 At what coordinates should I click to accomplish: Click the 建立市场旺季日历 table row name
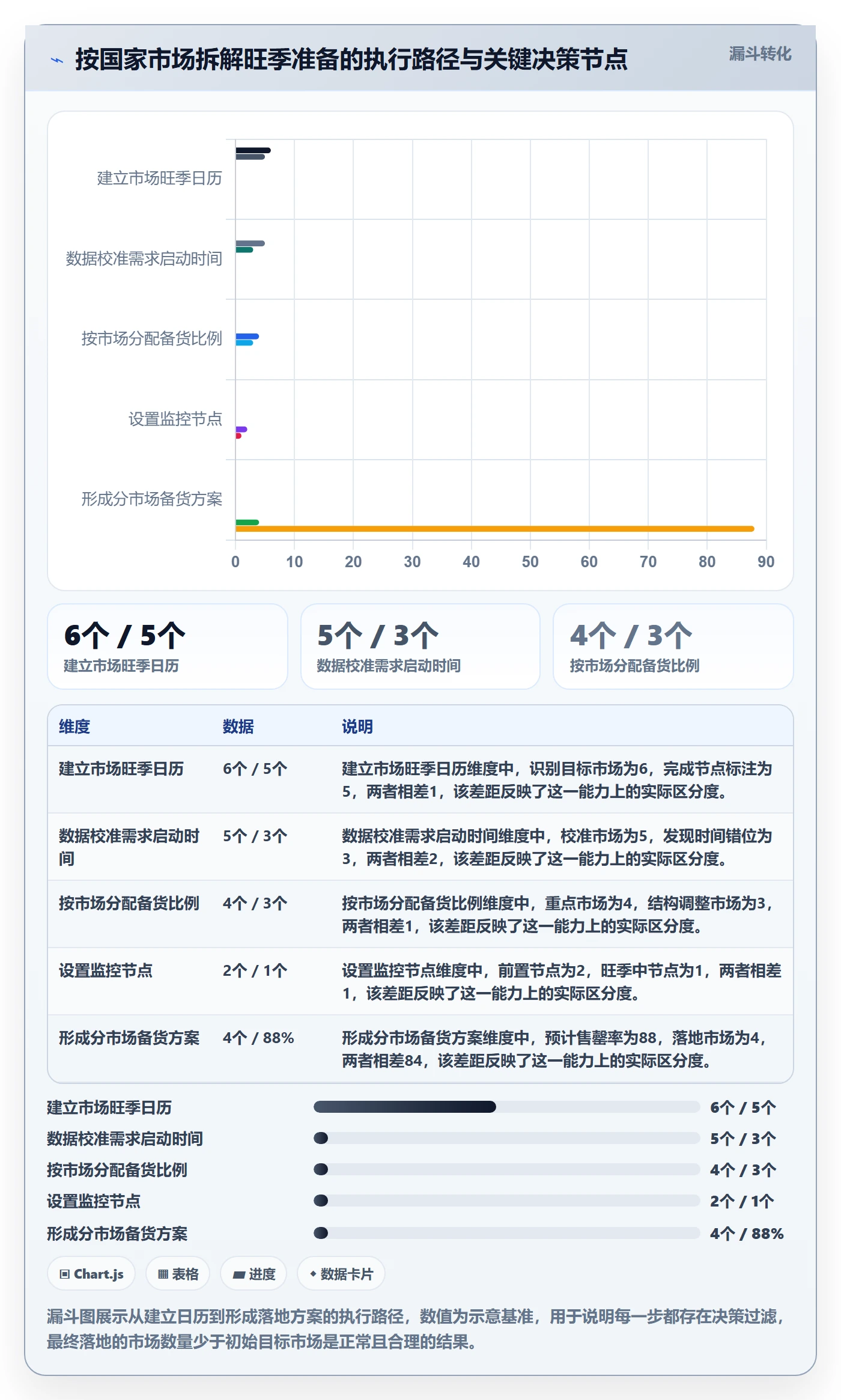pyautogui.click(x=121, y=768)
